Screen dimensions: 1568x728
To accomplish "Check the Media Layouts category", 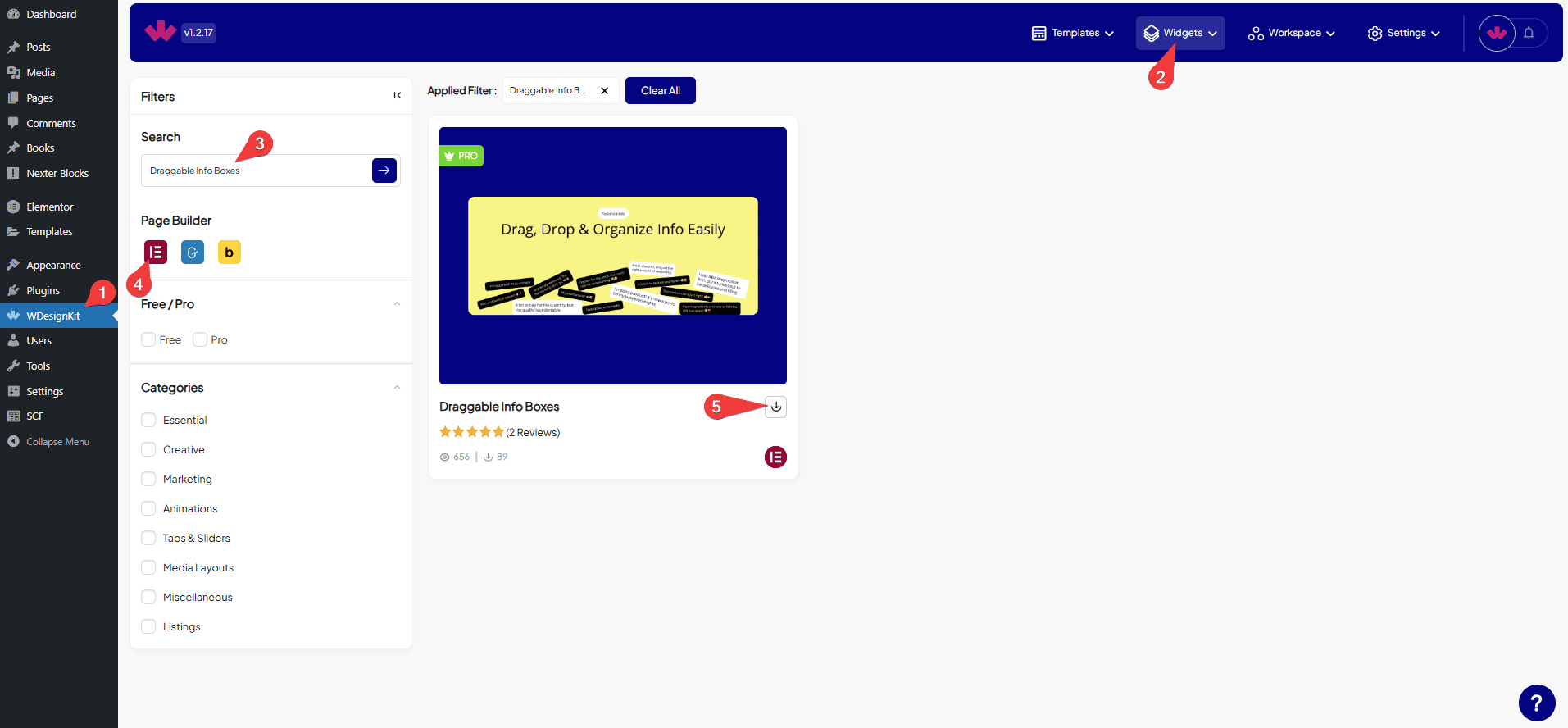I will coord(148,567).
